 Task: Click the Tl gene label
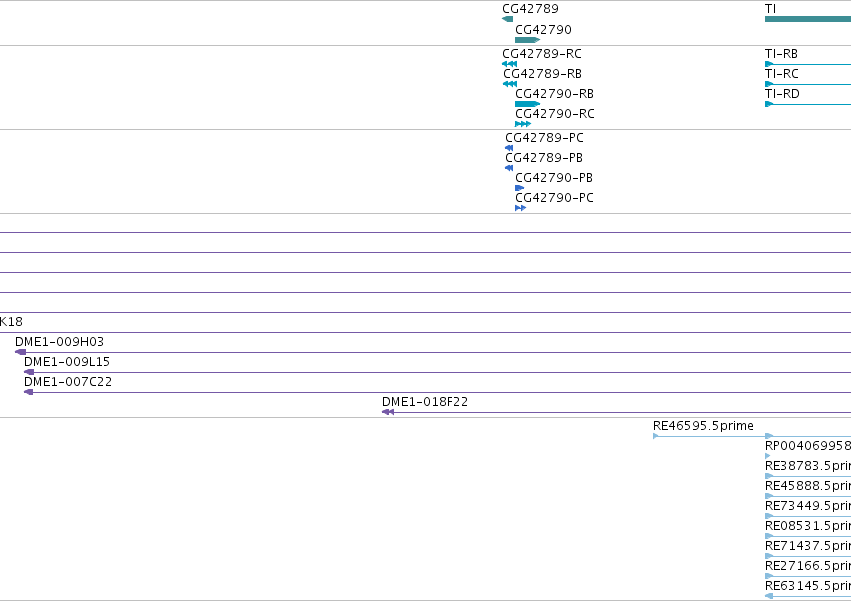point(770,9)
